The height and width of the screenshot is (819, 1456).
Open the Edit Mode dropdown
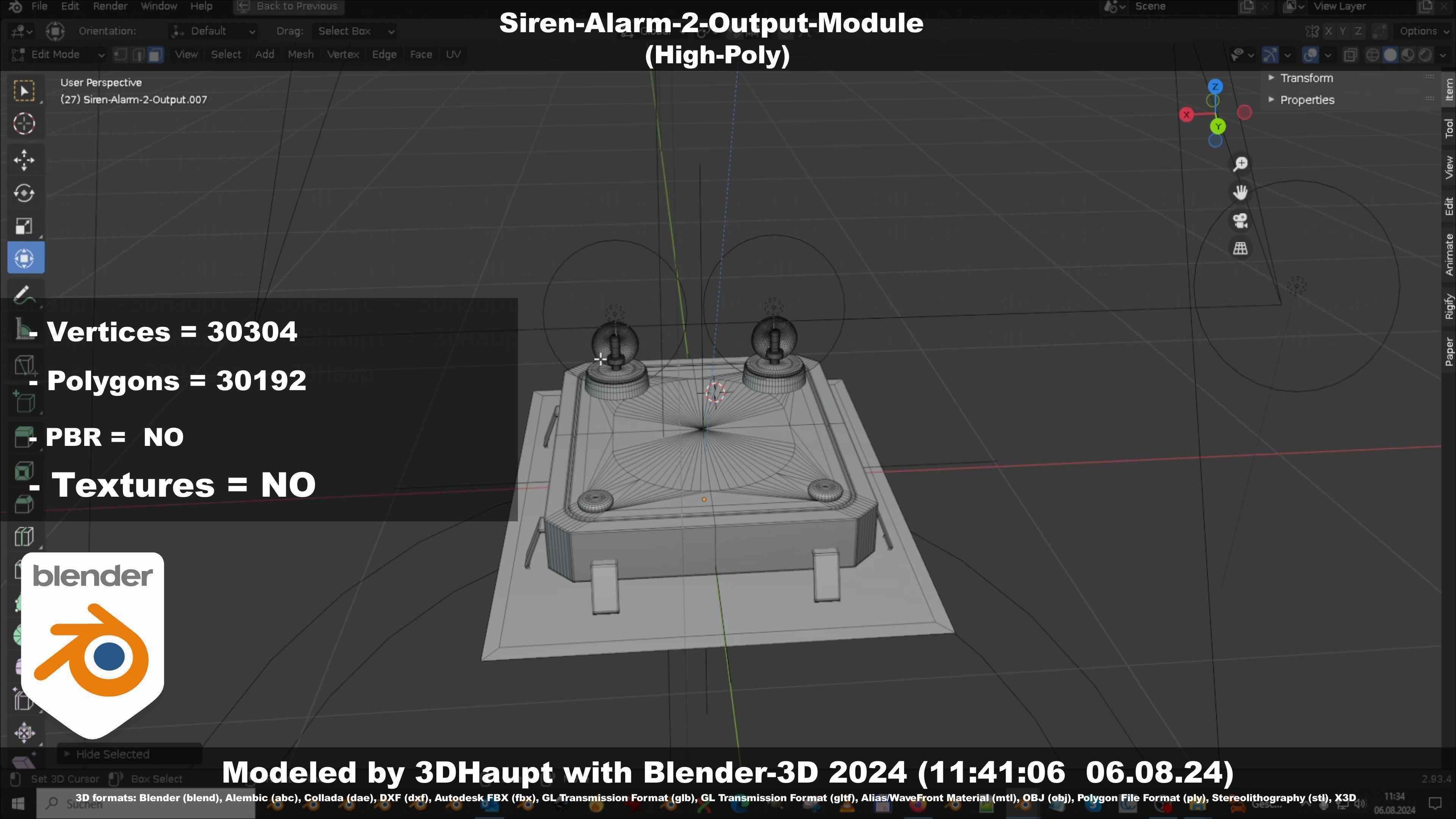(x=58, y=55)
